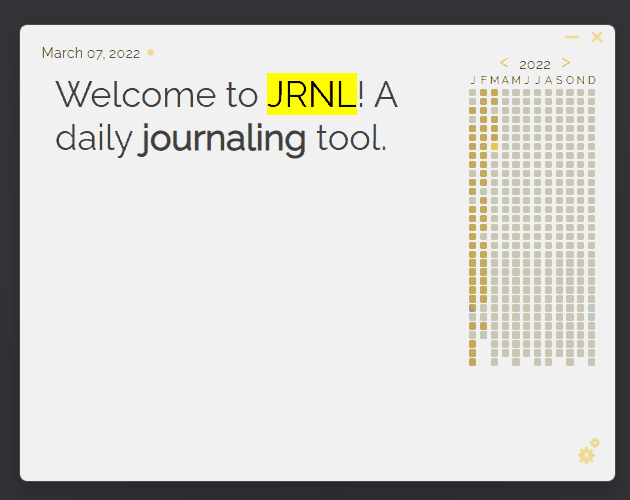
Task: Click the yellow dot beside the date
Action: click(x=150, y=53)
